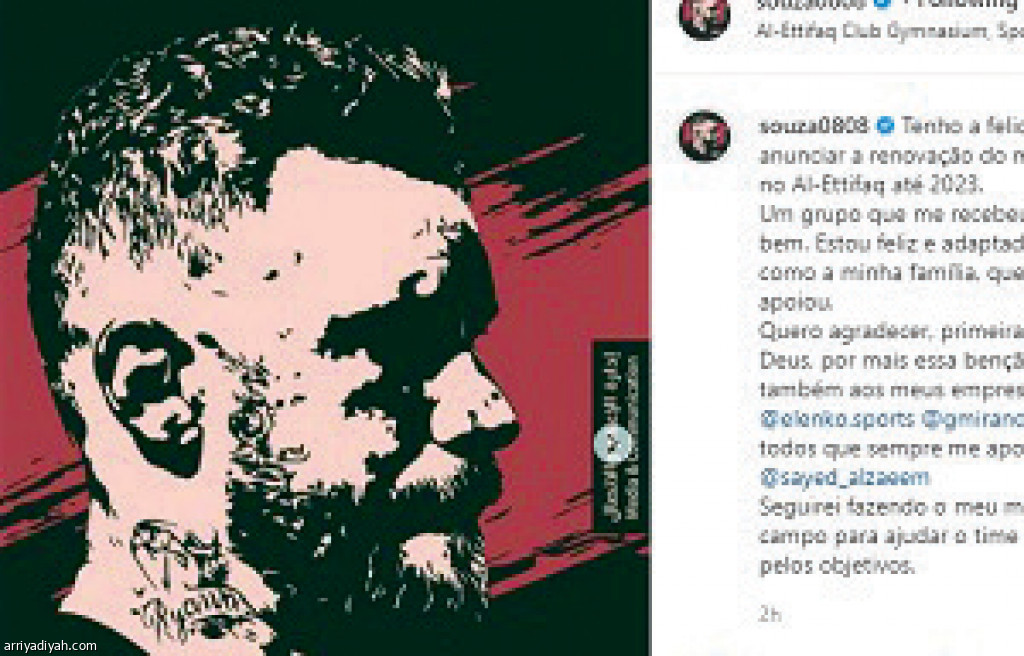The height and width of the screenshot is (656, 1024).
Task: Open the @sayed_alzaeem mention
Action: pyautogui.click(x=844, y=478)
